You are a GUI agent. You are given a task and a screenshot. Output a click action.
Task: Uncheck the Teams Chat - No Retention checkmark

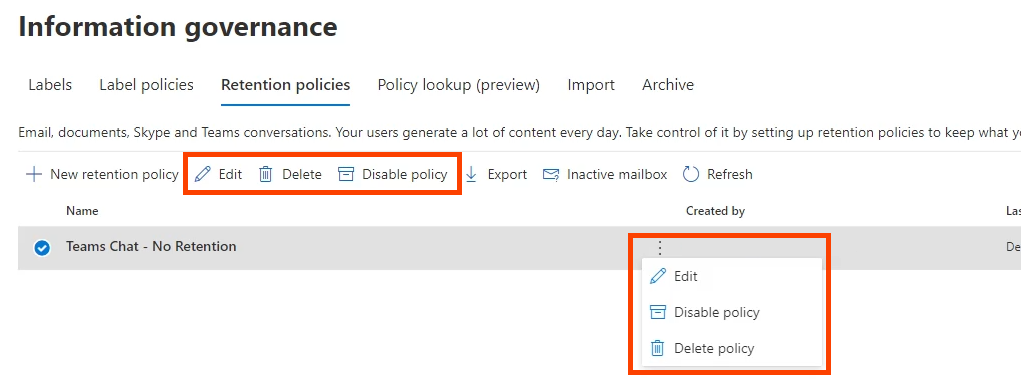[x=42, y=248]
